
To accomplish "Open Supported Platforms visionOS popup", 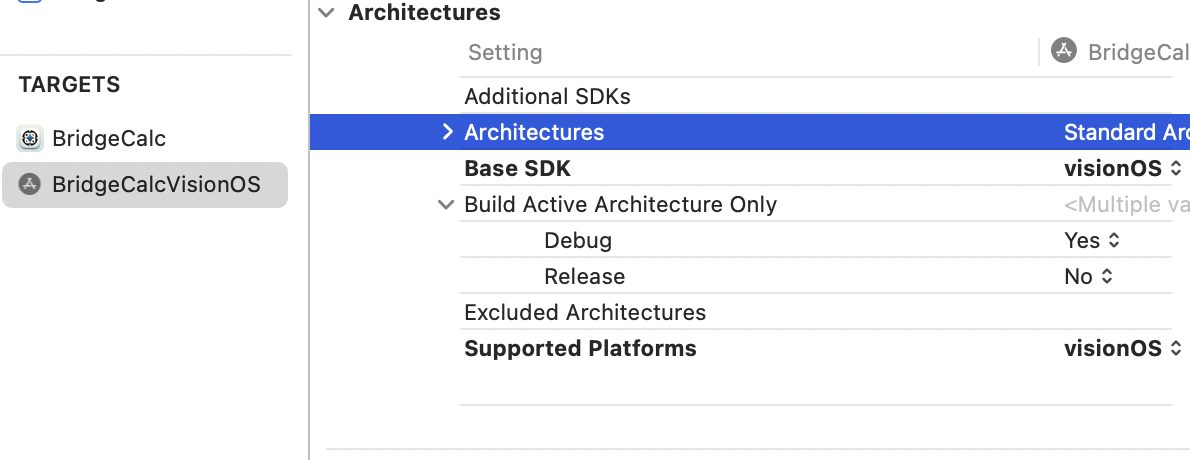I will 1123,348.
